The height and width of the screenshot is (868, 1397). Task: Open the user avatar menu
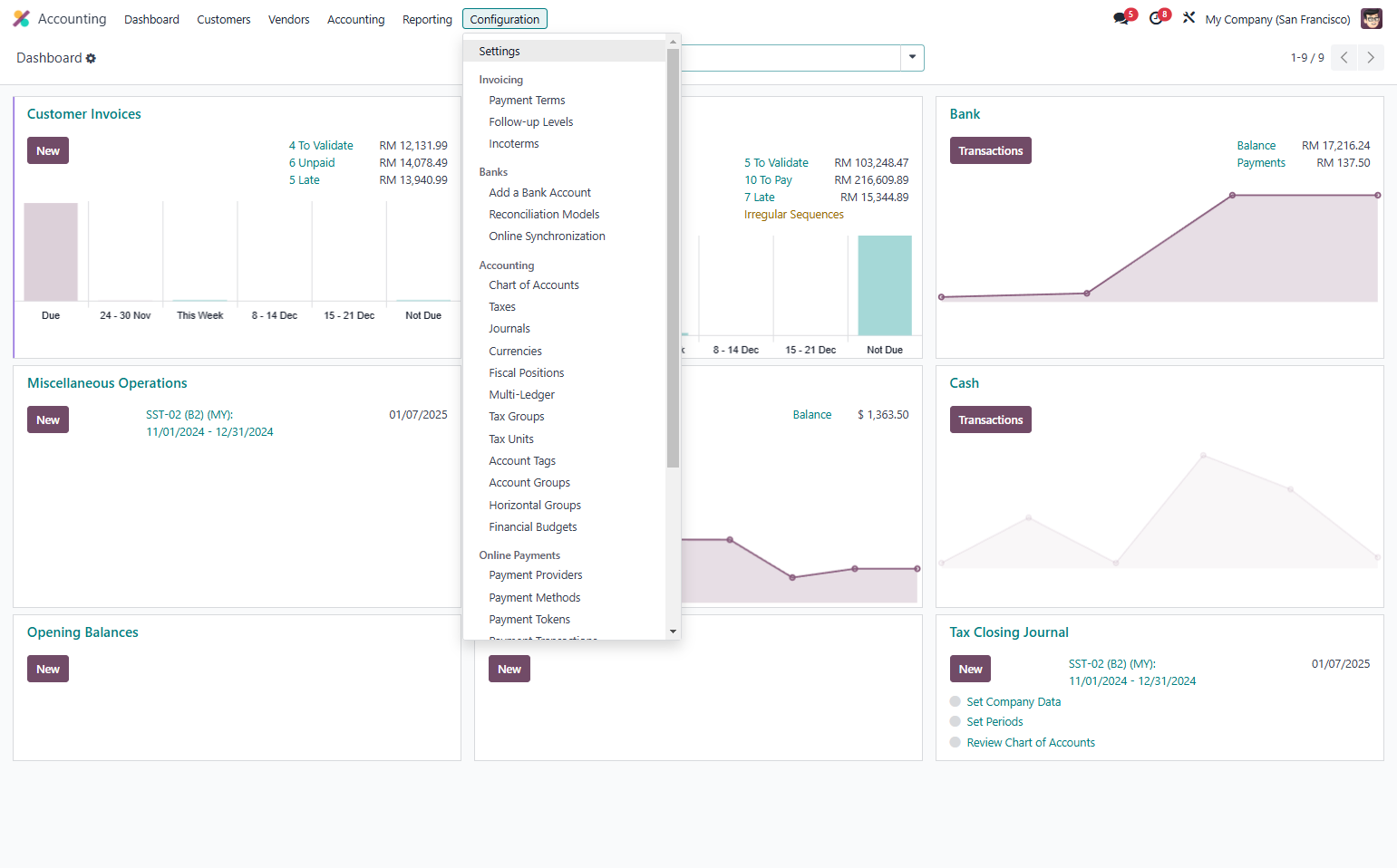tap(1372, 19)
